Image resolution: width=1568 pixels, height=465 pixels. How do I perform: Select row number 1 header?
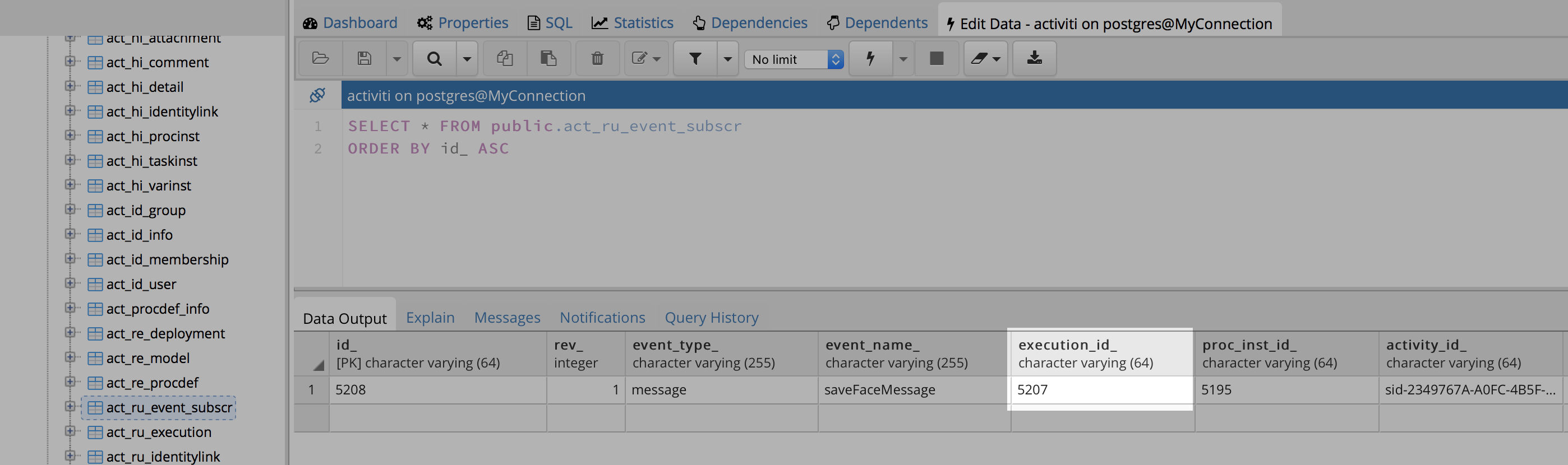pyautogui.click(x=312, y=389)
